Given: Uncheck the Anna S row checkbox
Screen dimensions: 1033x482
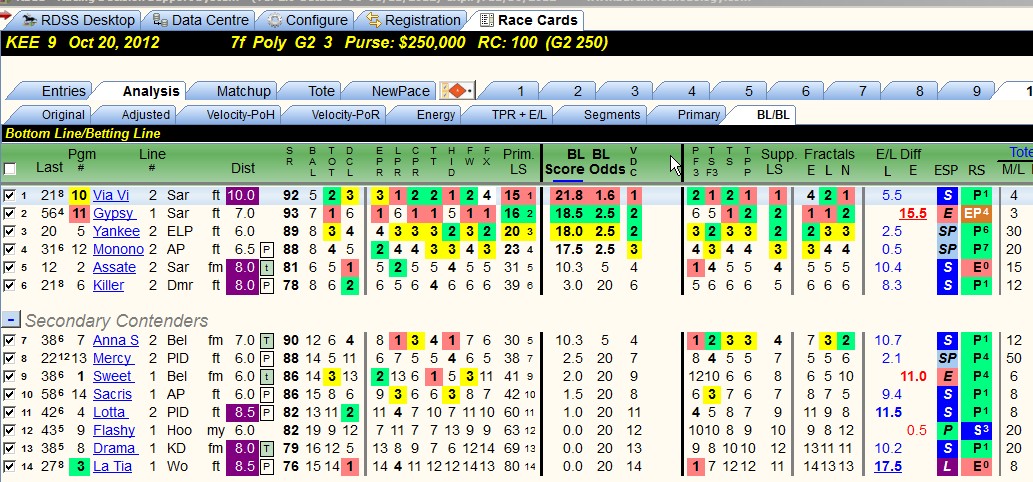Looking at the screenshot, I should (9, 340).
